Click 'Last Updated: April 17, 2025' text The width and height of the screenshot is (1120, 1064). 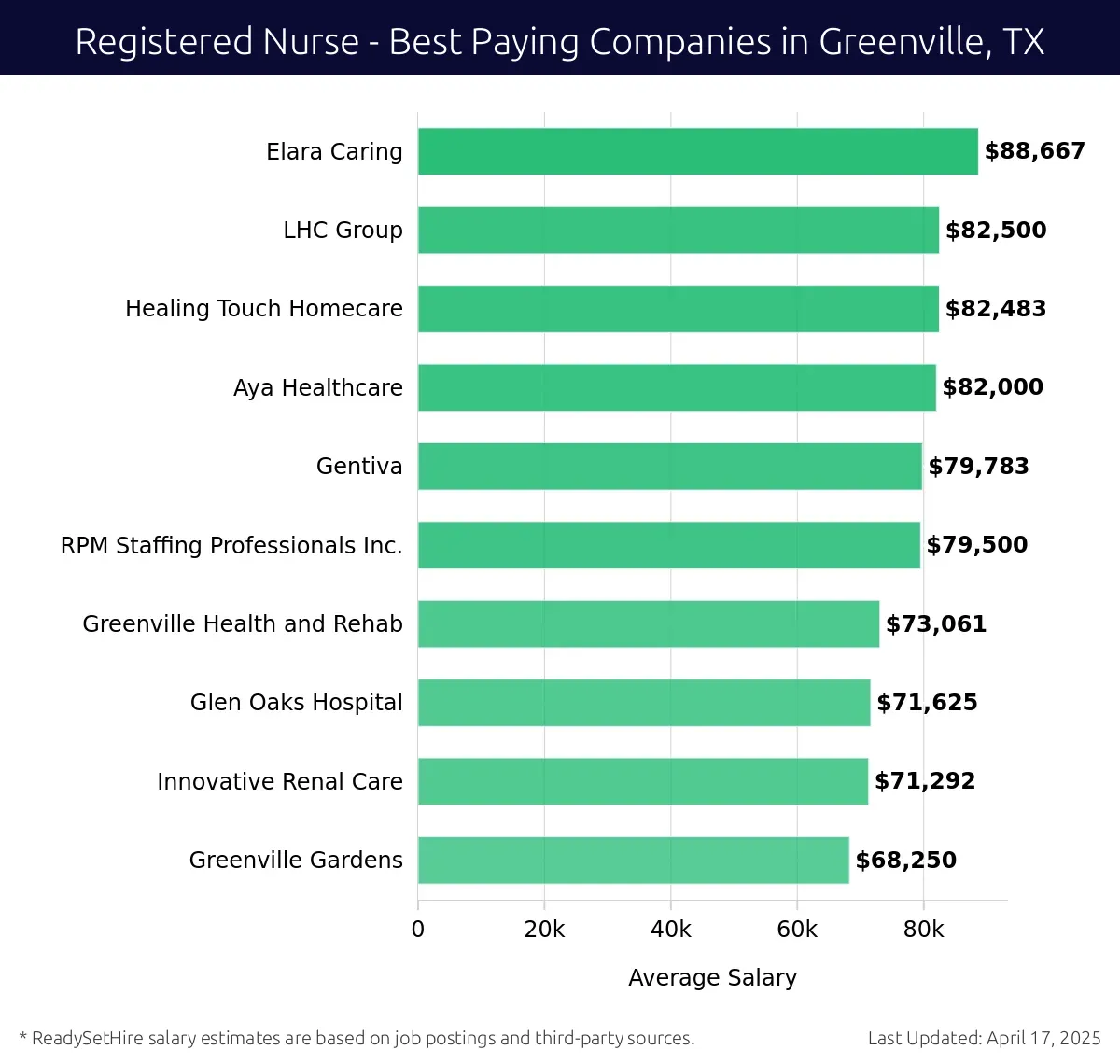pyautogui.click(x=985, y=1038)
